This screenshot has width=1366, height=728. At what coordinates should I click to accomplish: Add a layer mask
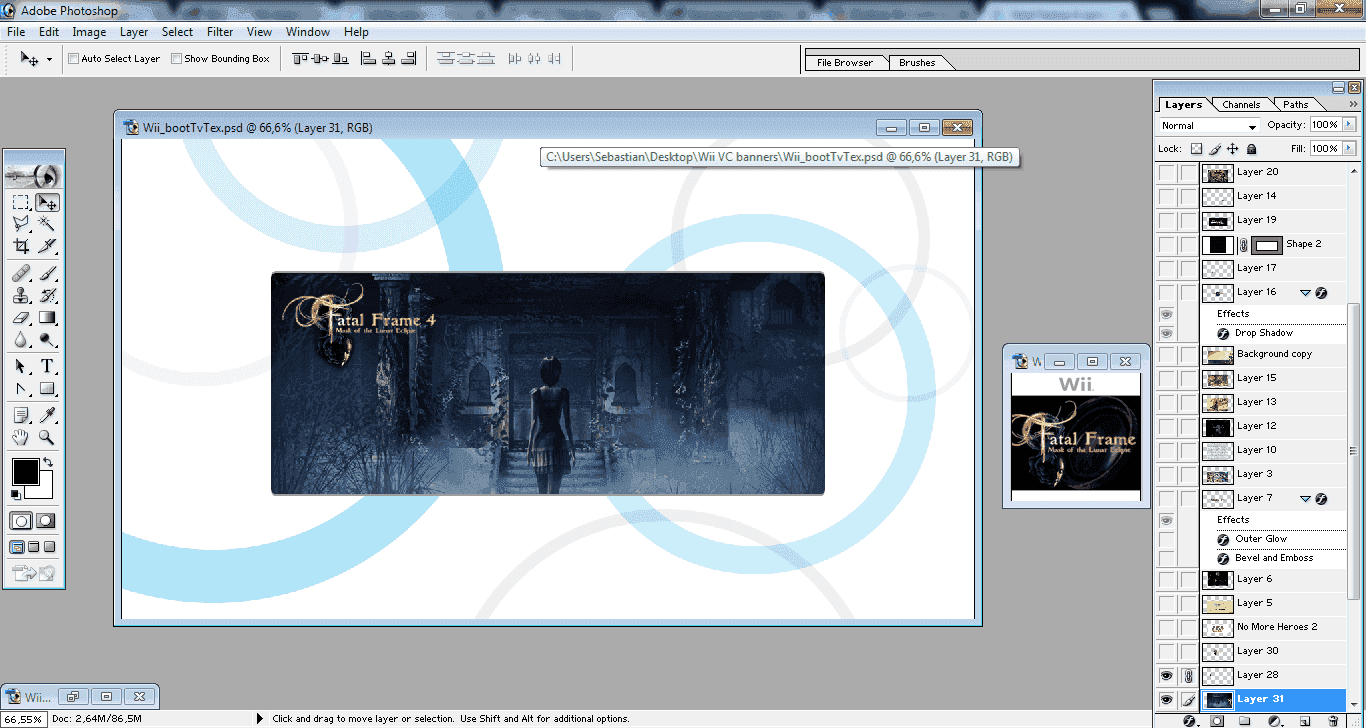point(1217,720)
